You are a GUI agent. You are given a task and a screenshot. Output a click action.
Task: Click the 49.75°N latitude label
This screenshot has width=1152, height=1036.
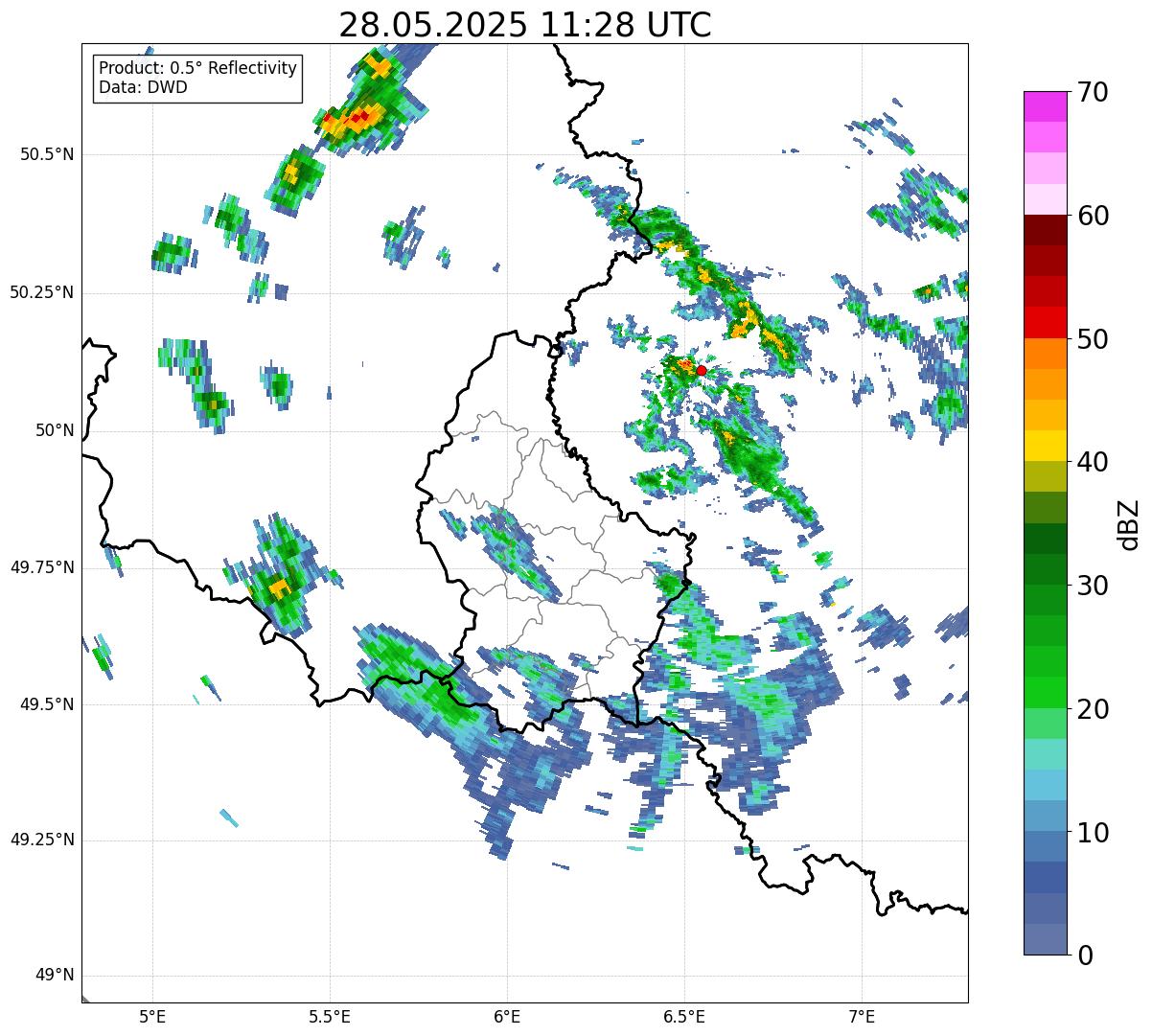point(42,567)
